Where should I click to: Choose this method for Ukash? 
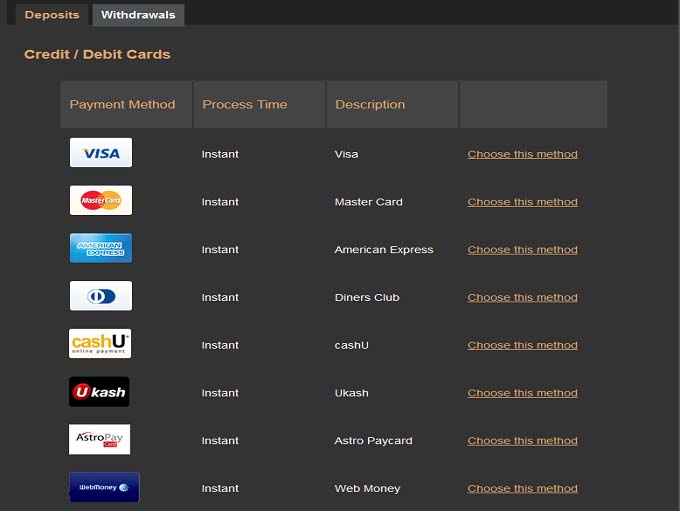point(522,393)
